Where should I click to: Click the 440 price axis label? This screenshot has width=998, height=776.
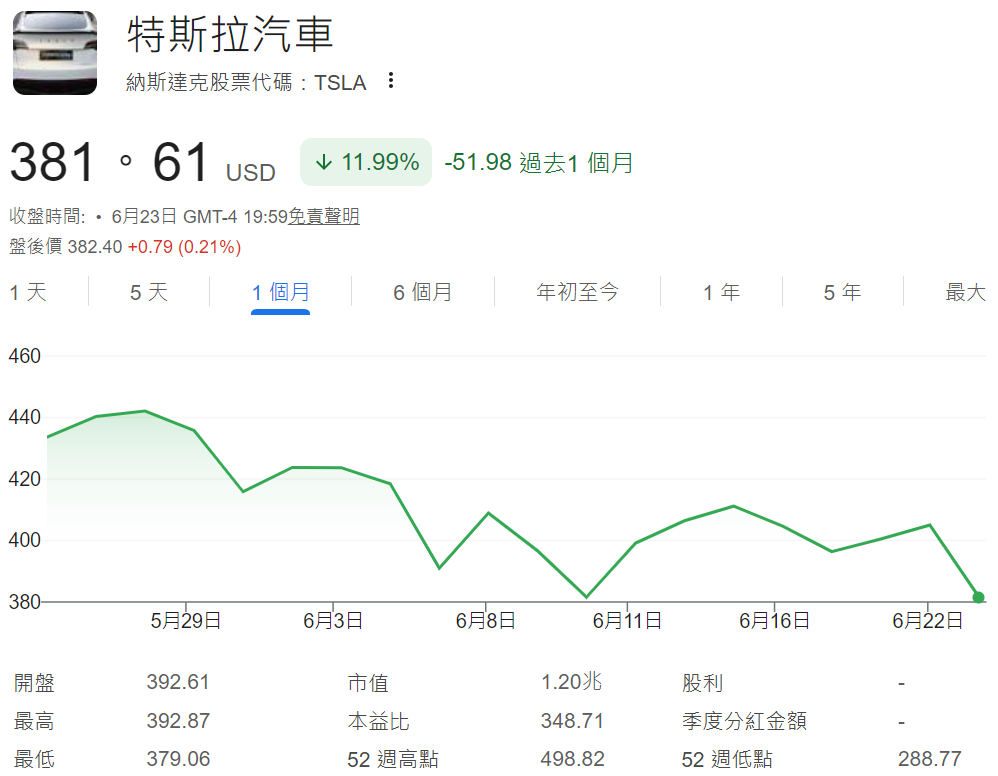(24, 418)
